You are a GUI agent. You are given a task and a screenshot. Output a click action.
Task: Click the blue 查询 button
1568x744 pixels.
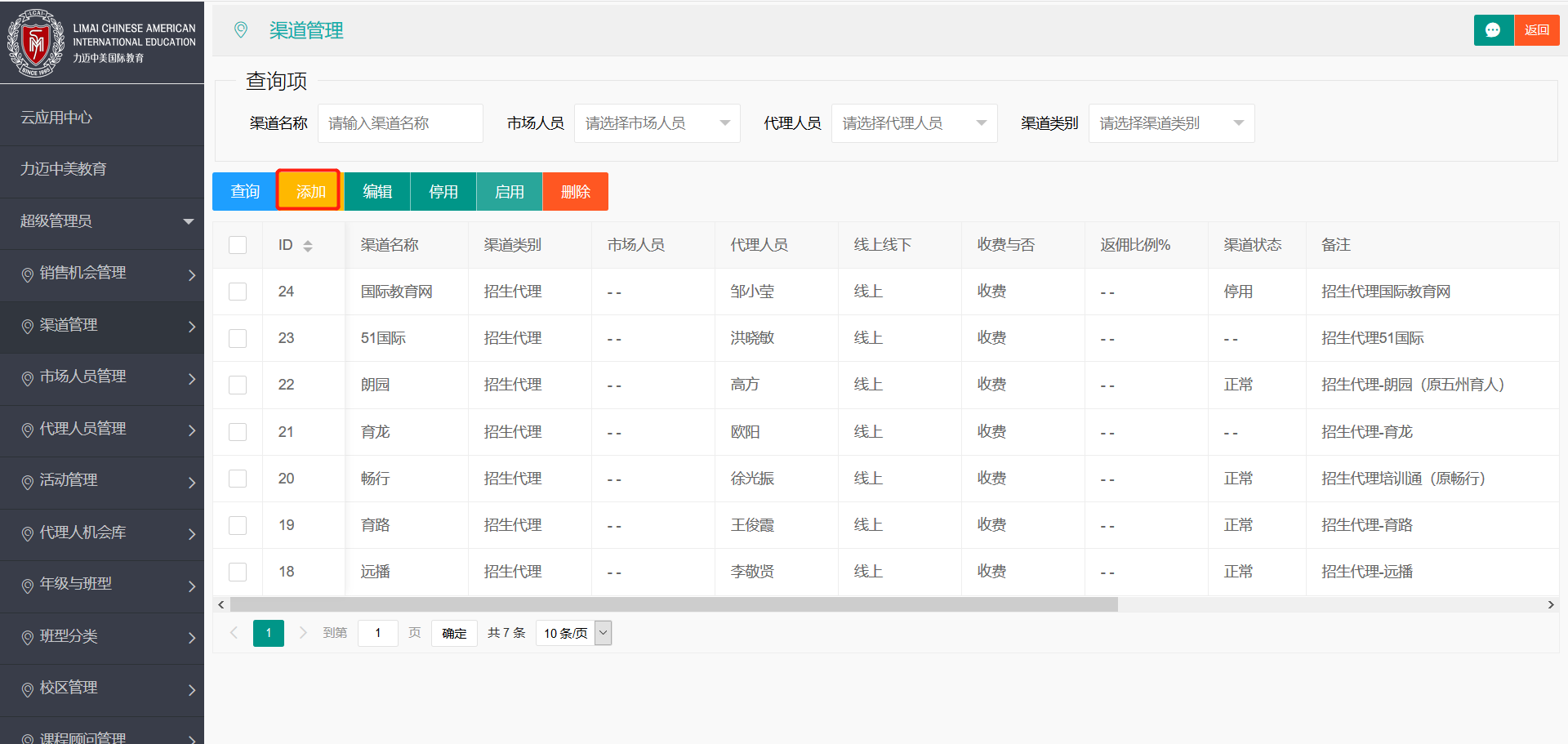(x=245, y=192)
